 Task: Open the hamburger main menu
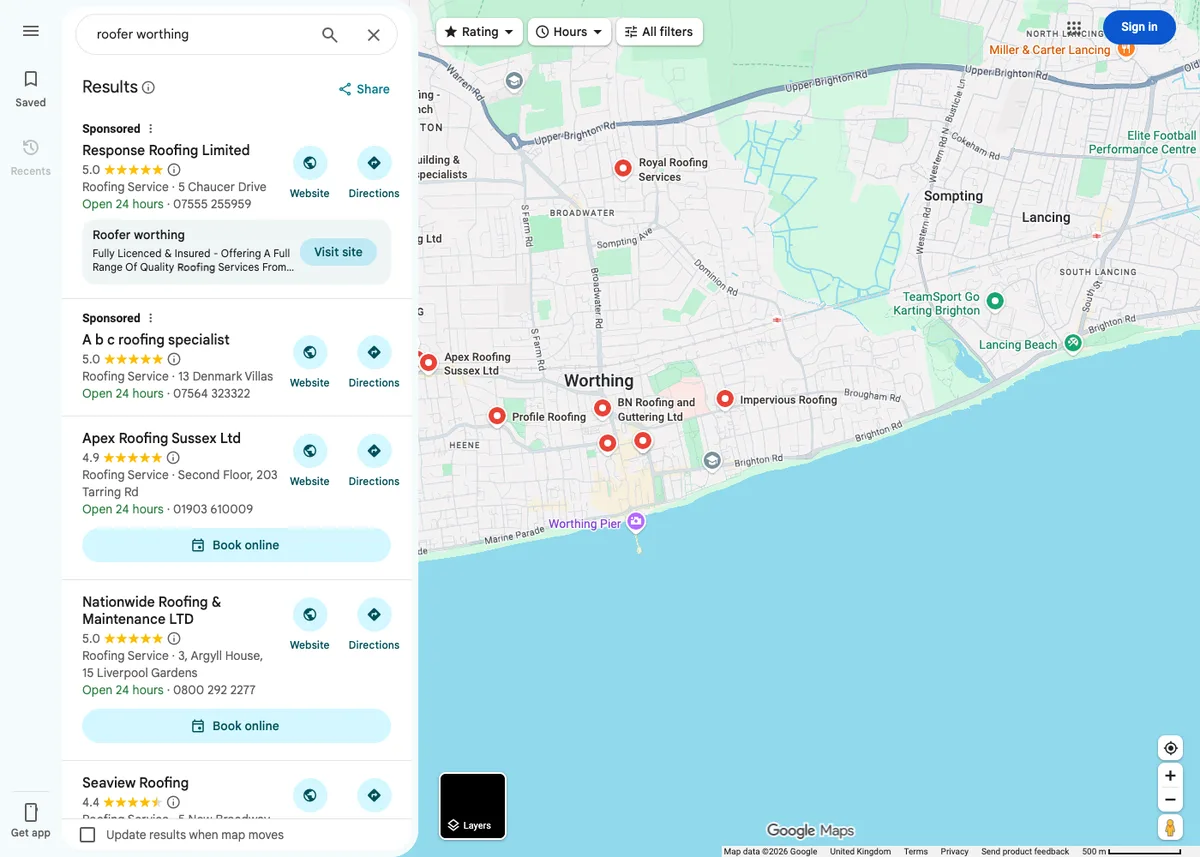31,31
